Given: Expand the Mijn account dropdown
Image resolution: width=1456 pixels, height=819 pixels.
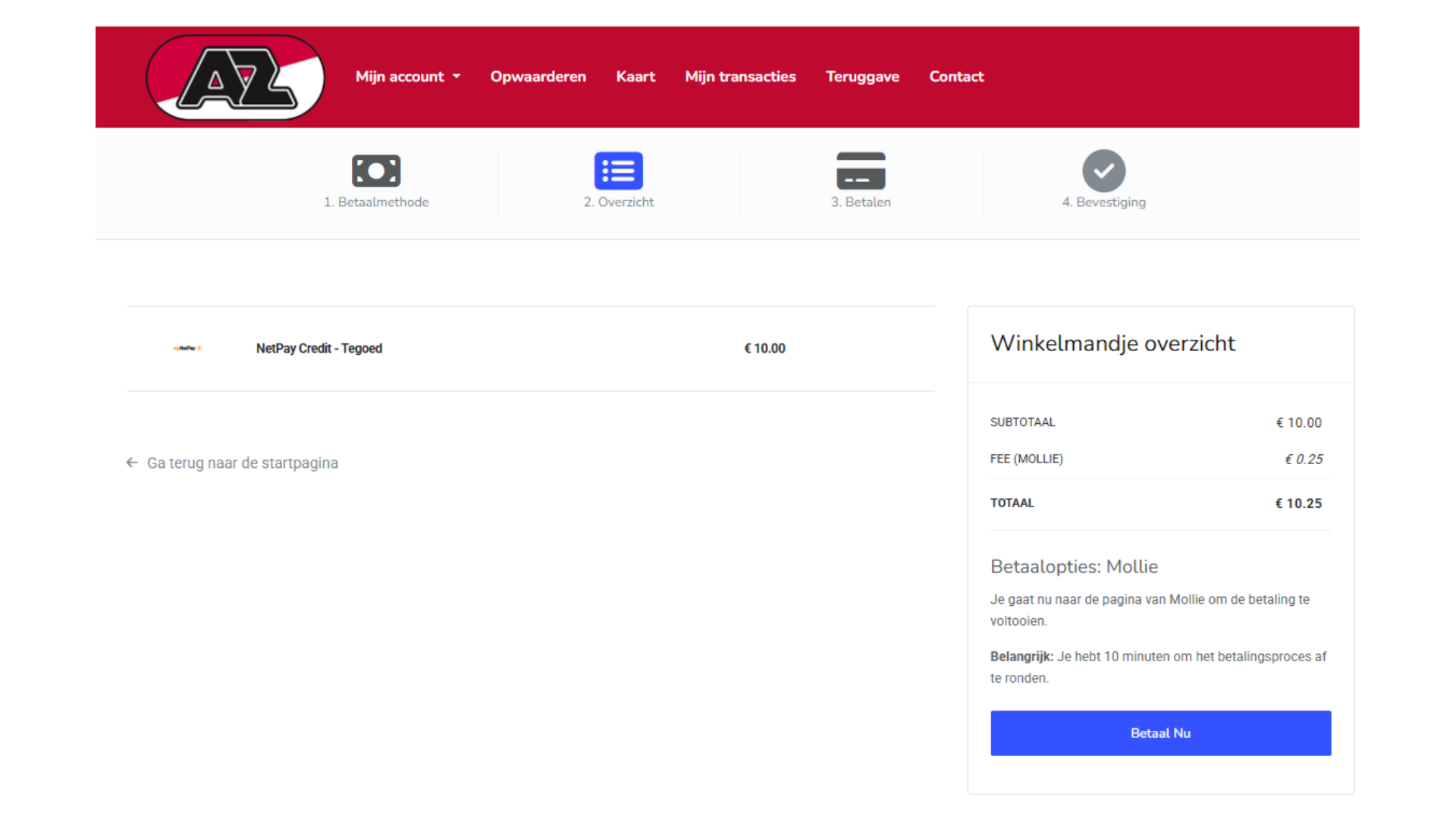Looking at the screenshot, I should pos(408,77).
